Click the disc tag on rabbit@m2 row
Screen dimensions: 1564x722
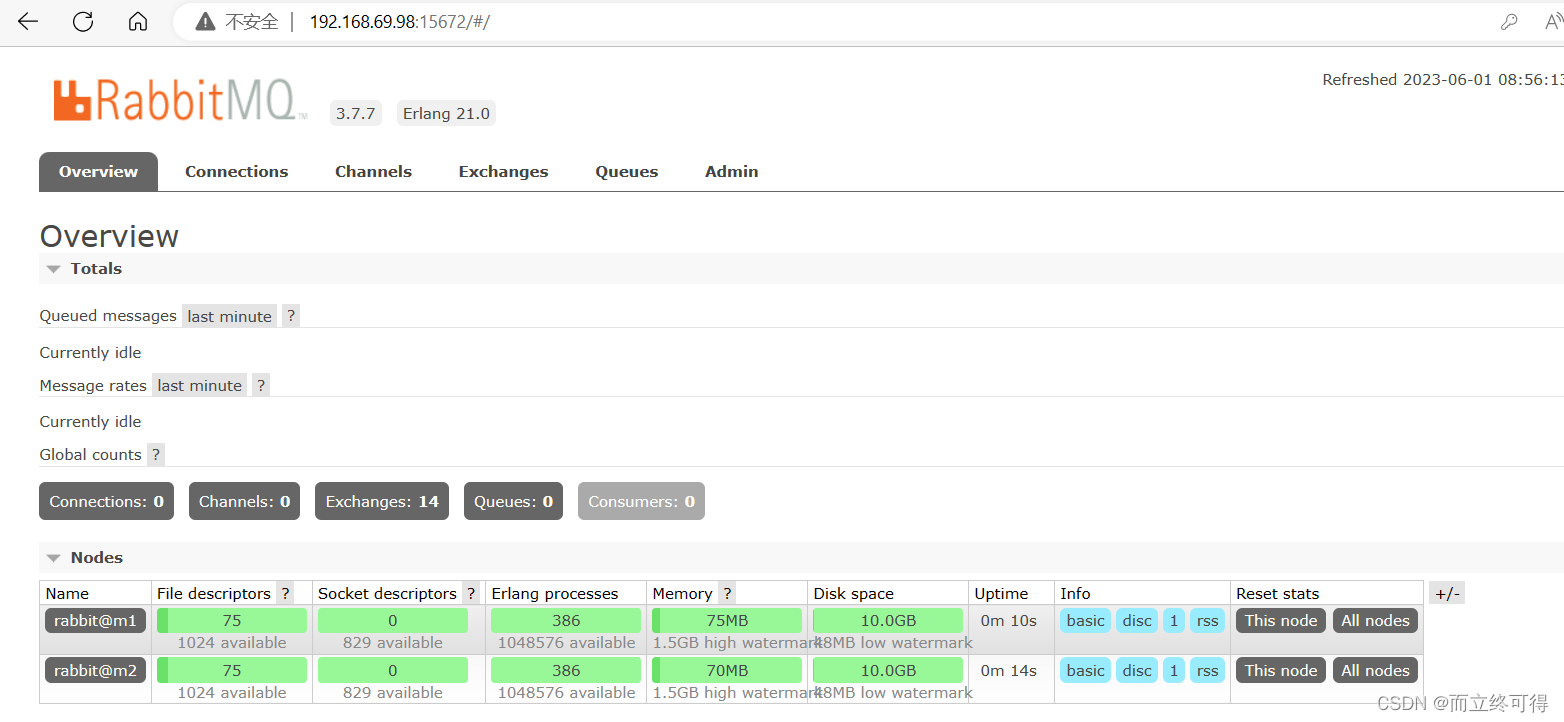click(x=1137, y=670)
